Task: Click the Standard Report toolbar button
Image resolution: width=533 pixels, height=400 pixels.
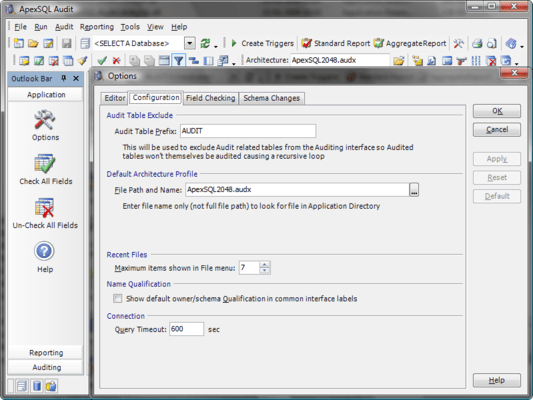Action: 336,43
